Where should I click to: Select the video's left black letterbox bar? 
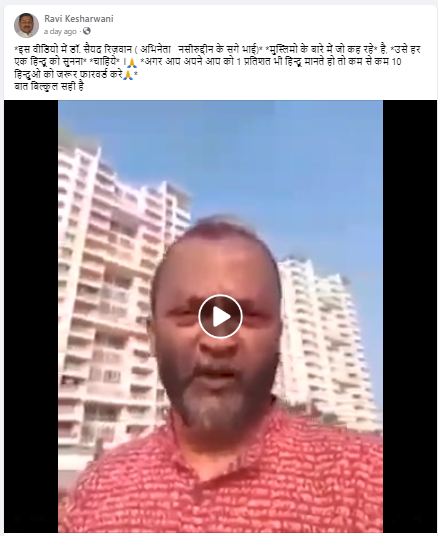point(31,316)
